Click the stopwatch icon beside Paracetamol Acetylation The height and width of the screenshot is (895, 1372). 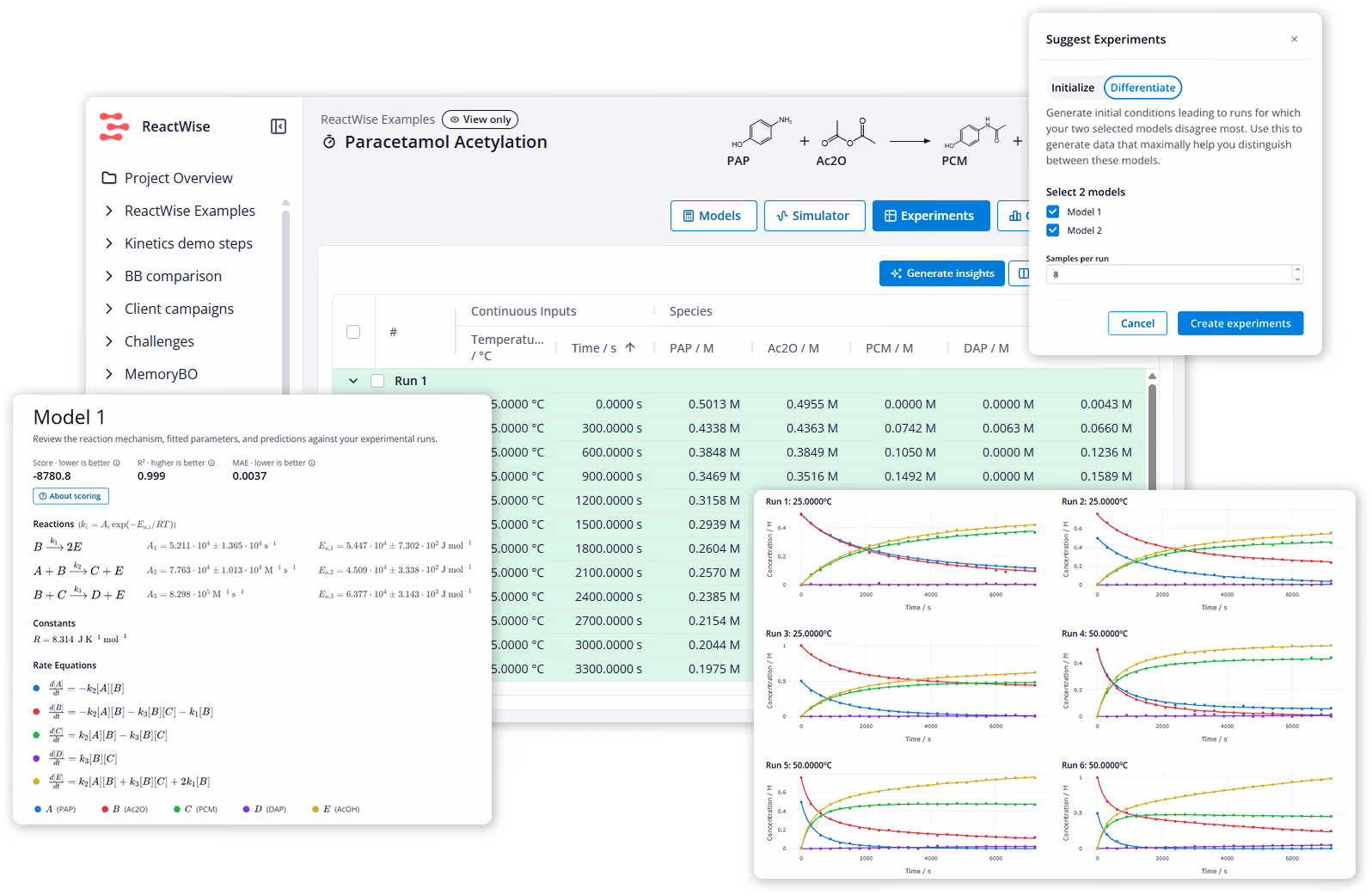coord(329,142)
